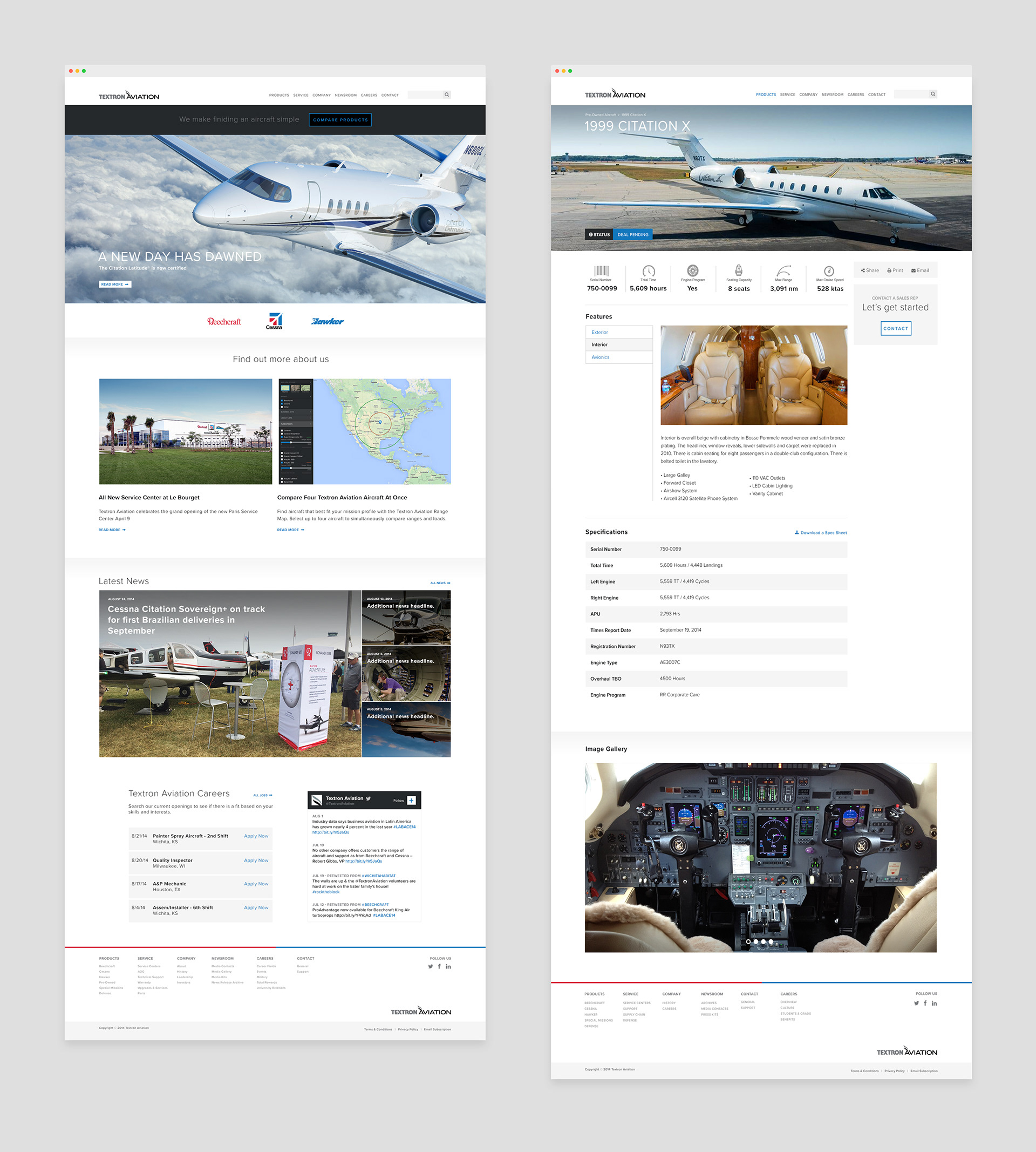
Task: Click the search magnifier icon on the homepage
Action: coord(447,95)
